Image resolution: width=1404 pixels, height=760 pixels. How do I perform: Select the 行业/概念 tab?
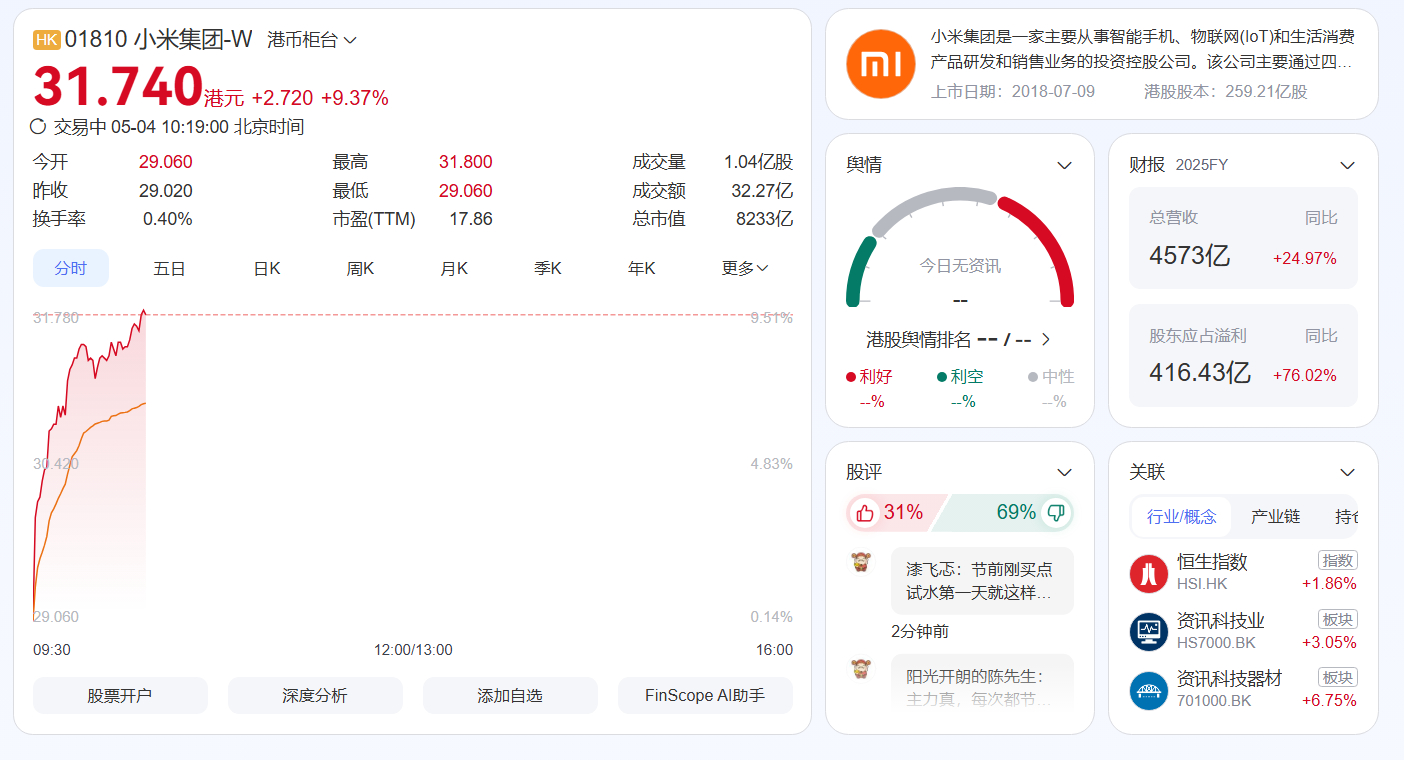[1182, 516]
